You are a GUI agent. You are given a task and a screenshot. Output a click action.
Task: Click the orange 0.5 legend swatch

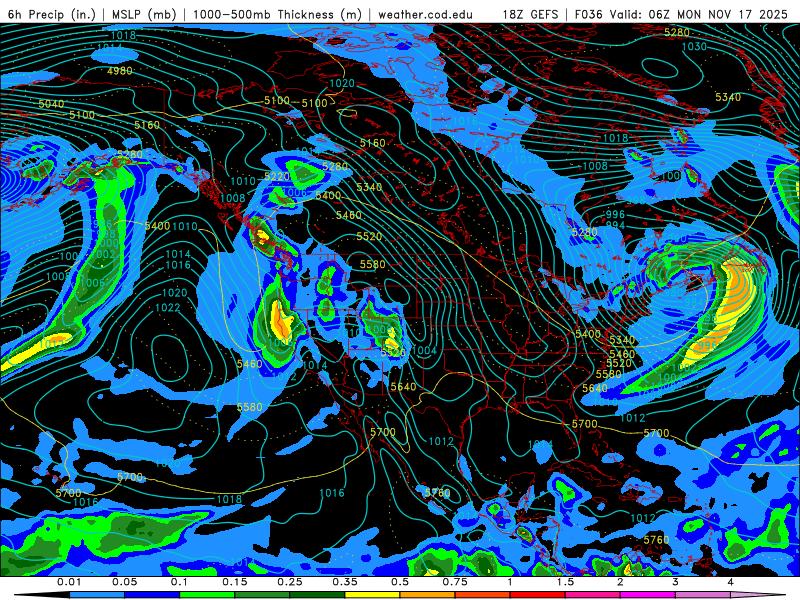pyautogui.click(x=428, y=595)
